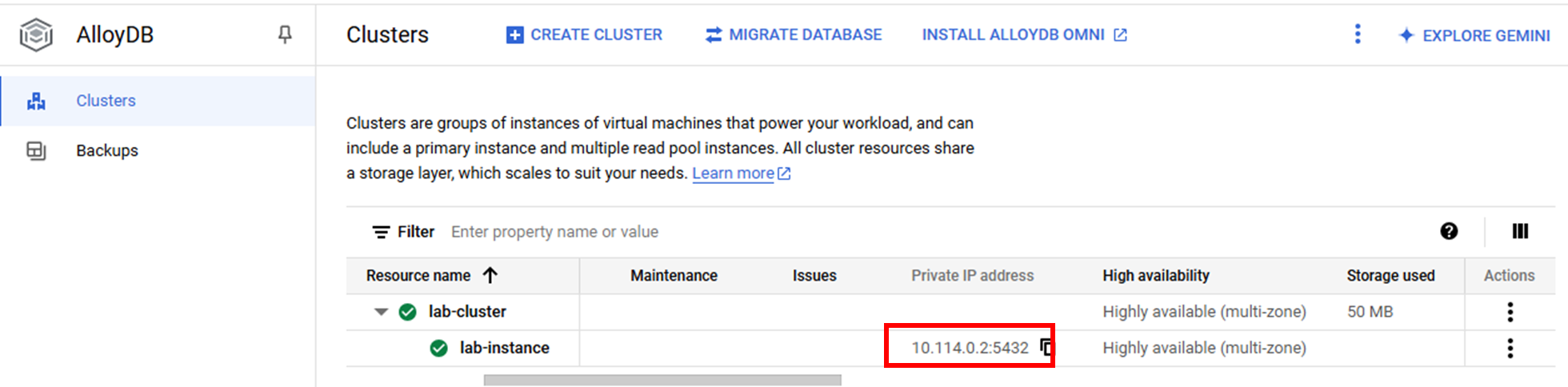The width and height of the screenshot is (1568, 387).
Task: Click lab-cluster's Highly available (multi-zone) cell
Action: [x=1204, y=312]
